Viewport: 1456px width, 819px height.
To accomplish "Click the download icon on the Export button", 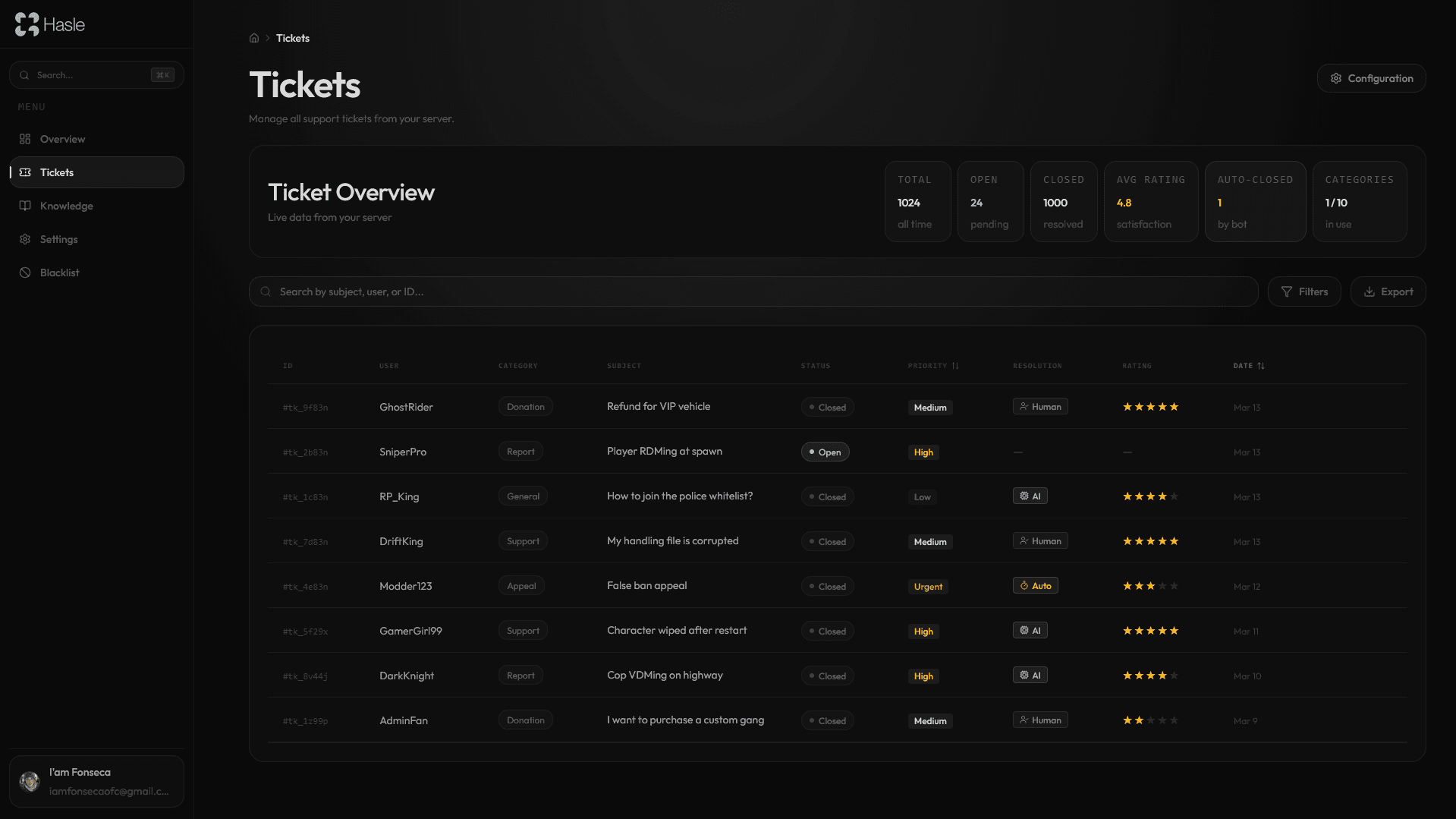I will [x=1370, y=291].
